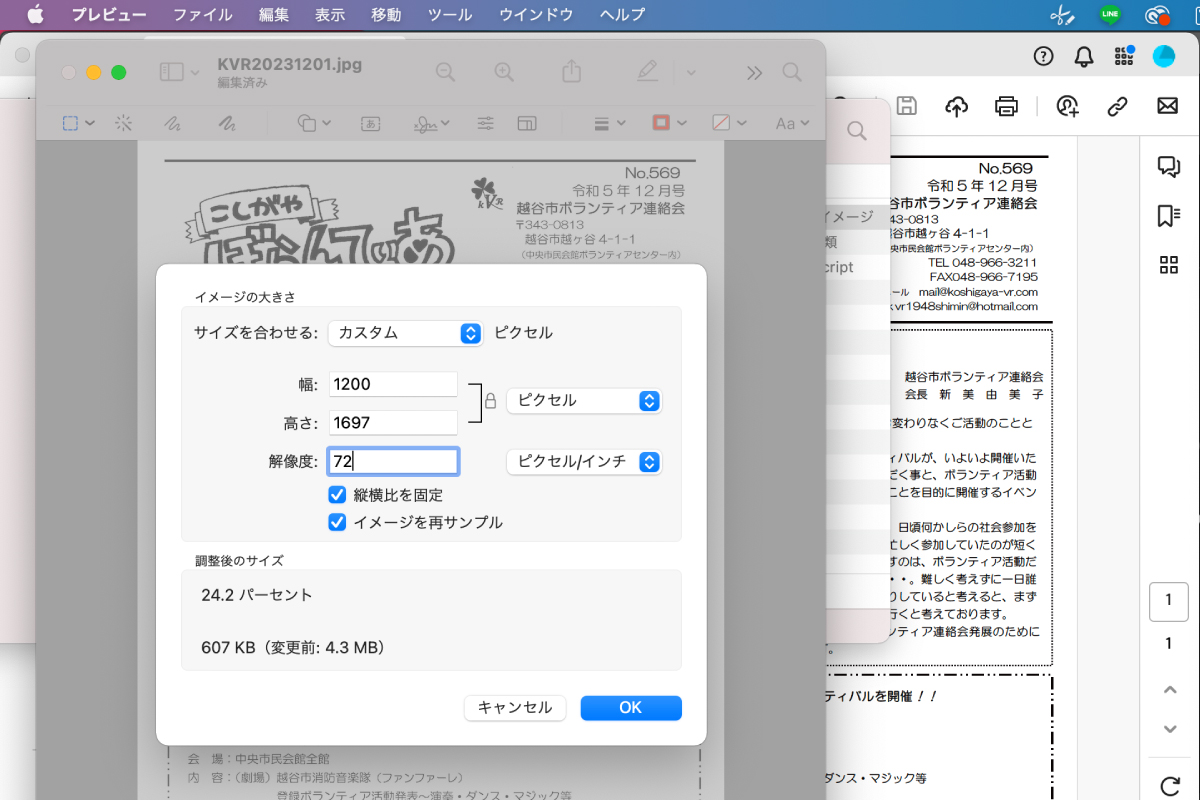Click the Acrobat help question mark icon
The height and width of the screenshot is (800, 1200).
coord(1044,56)
